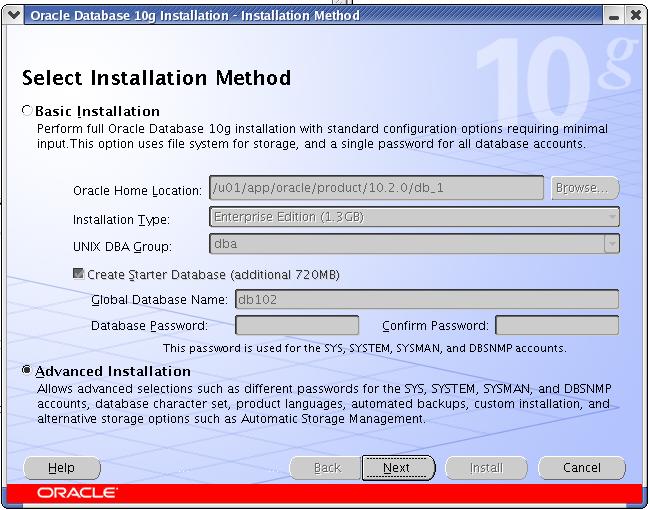Viewport: 650px width, 510px height.
Task: Go to the previous step with Back
Action: tap(326, 468)
